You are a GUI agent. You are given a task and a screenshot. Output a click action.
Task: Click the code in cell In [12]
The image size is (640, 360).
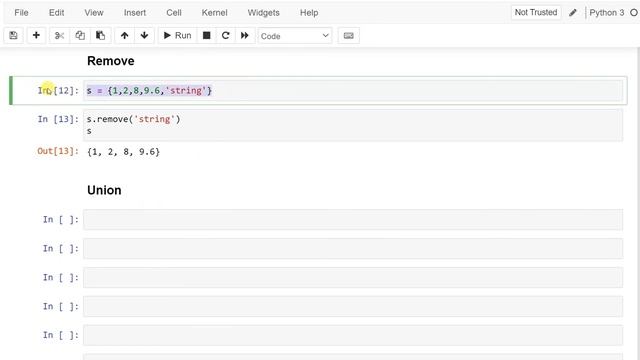tap(149, 91)
